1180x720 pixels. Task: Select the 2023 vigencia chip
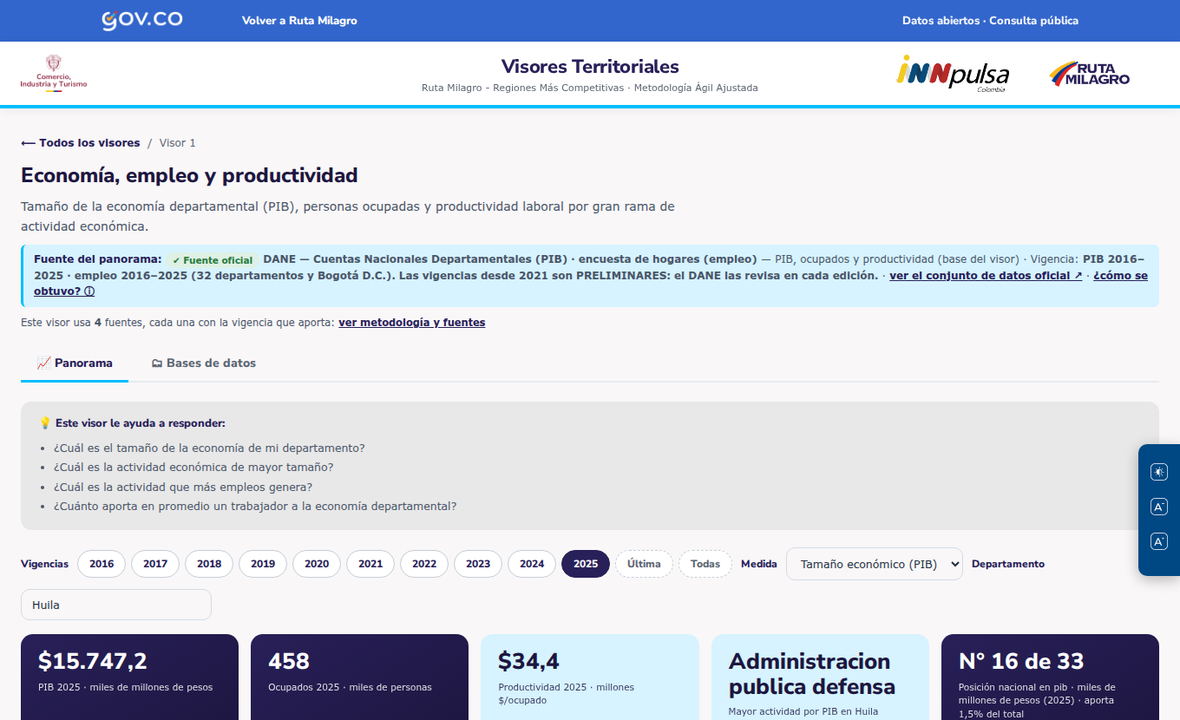point(478,564)
